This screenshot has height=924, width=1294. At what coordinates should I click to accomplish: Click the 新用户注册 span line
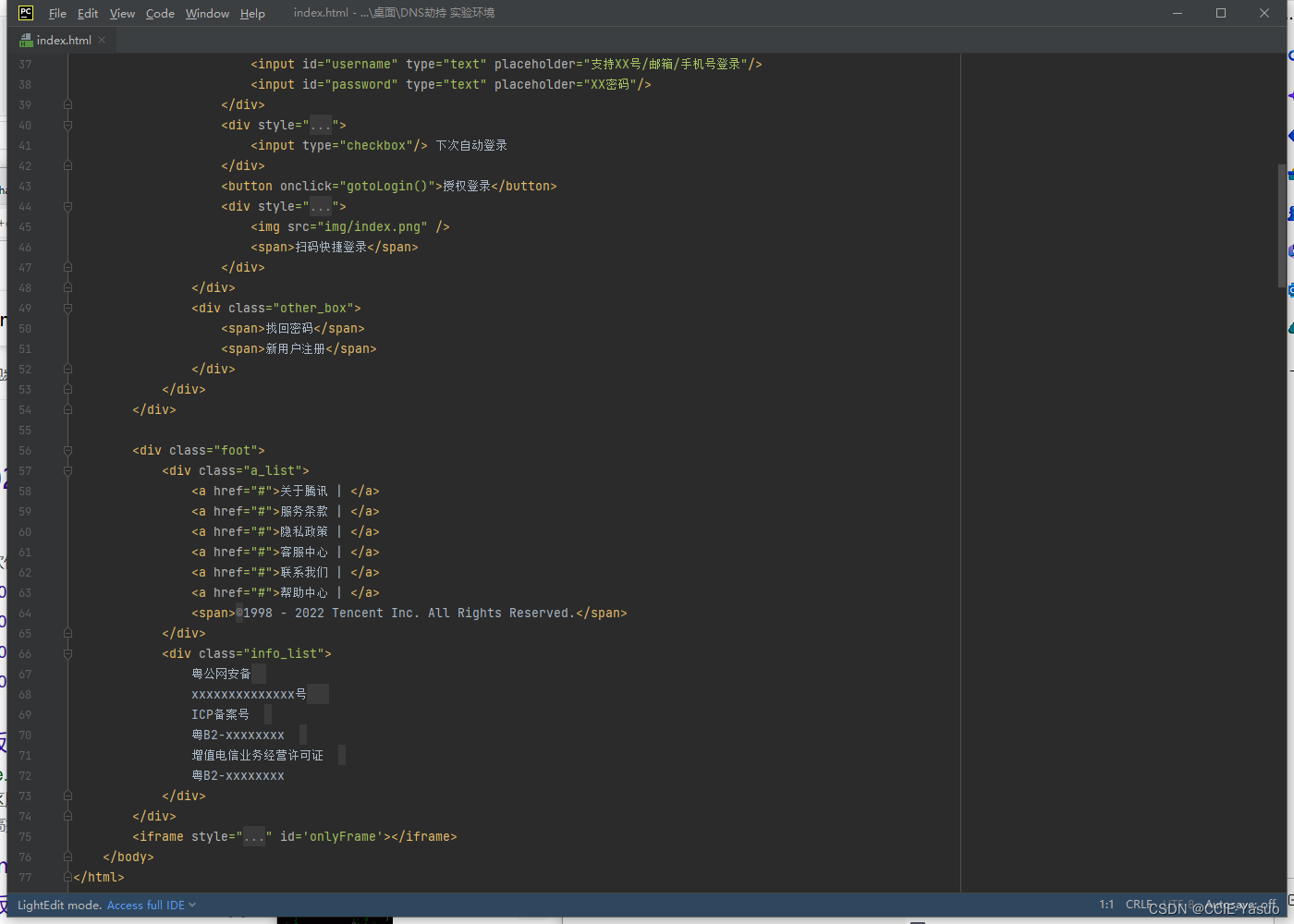pos(298,348)
